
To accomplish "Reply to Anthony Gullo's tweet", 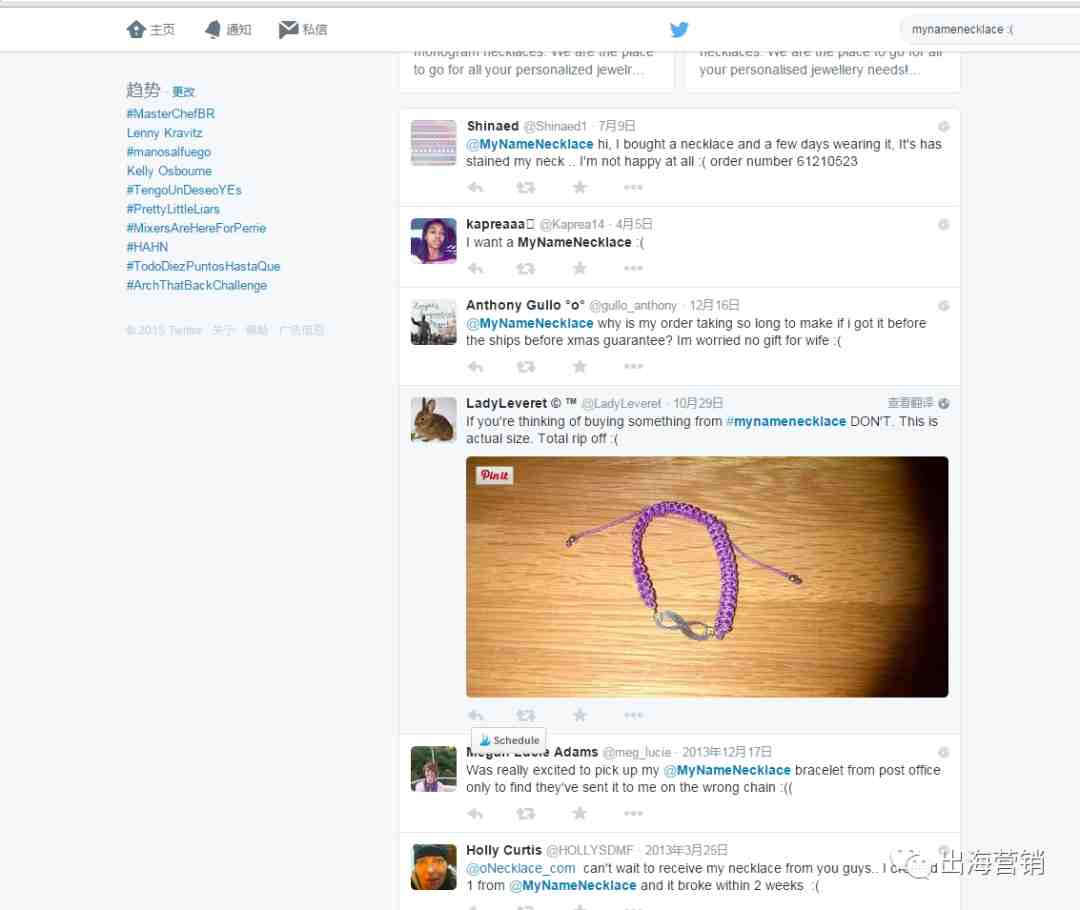I will coord(475,367).
